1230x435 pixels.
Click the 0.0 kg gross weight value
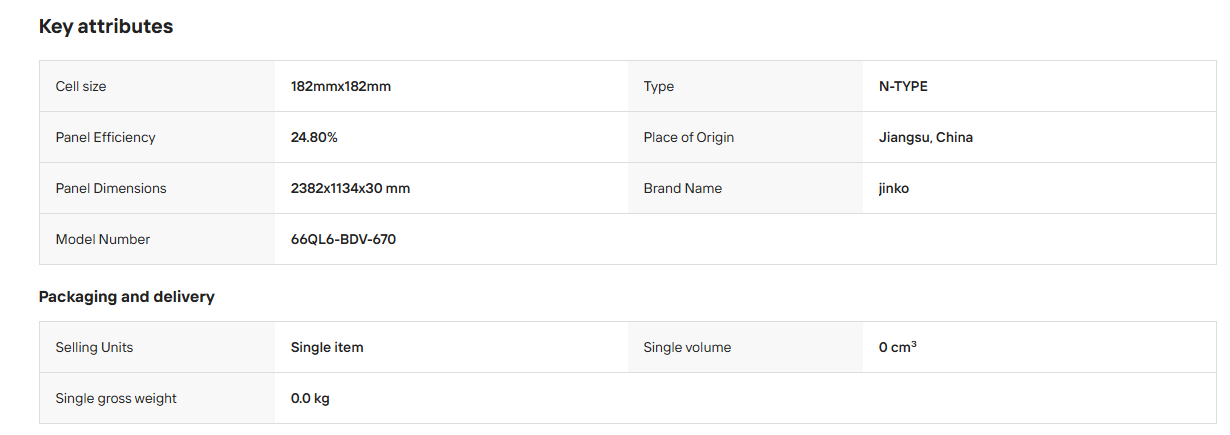click(310, 399)
